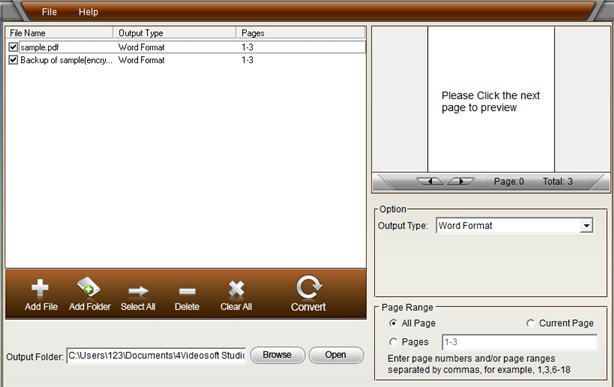Start conversion with the Convert icon
Viewport: 614px width, 387px height.
point(309,288)
